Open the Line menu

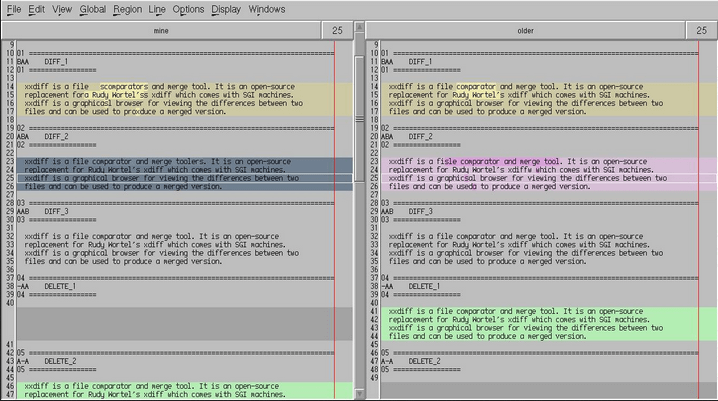pos(158,9)
